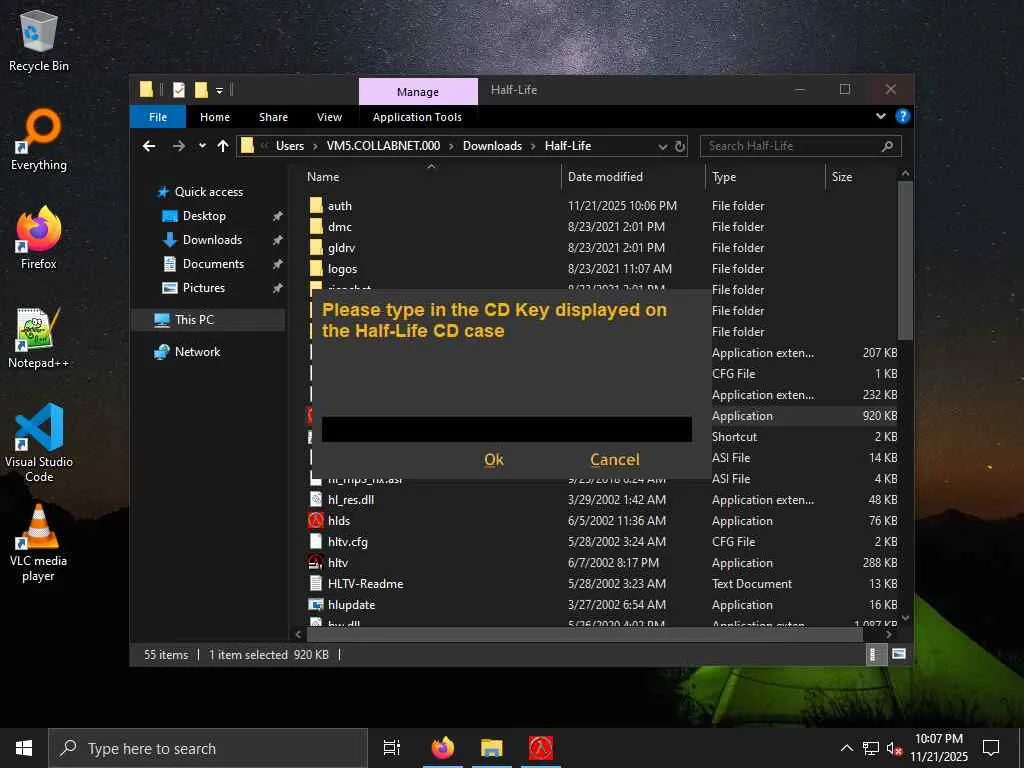This screenshot has height=768, width=1024.
Task: Select This PC in navigation pane
Action: click(x=194, y=320)
